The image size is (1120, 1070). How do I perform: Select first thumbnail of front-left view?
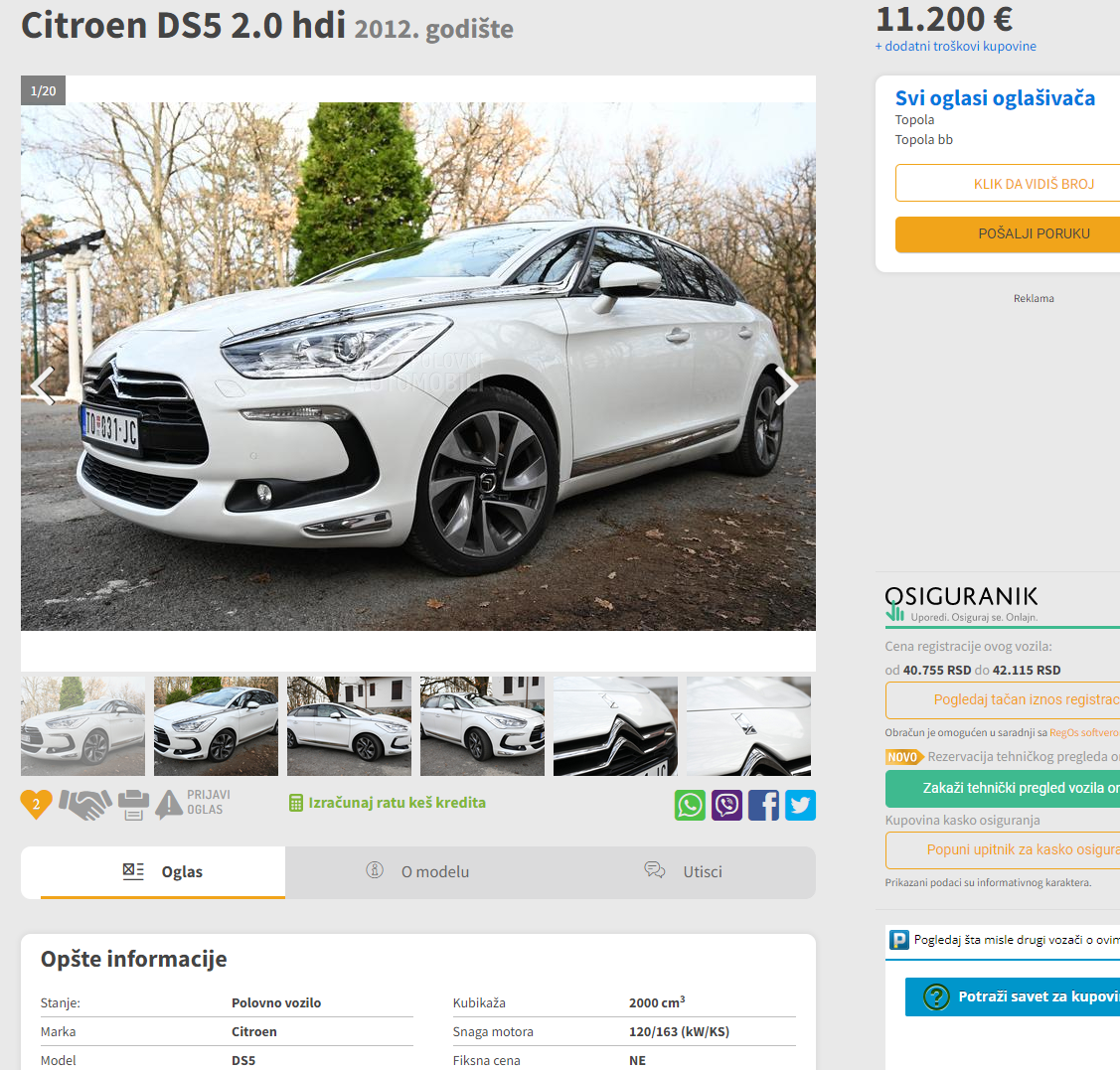[82, 725]
